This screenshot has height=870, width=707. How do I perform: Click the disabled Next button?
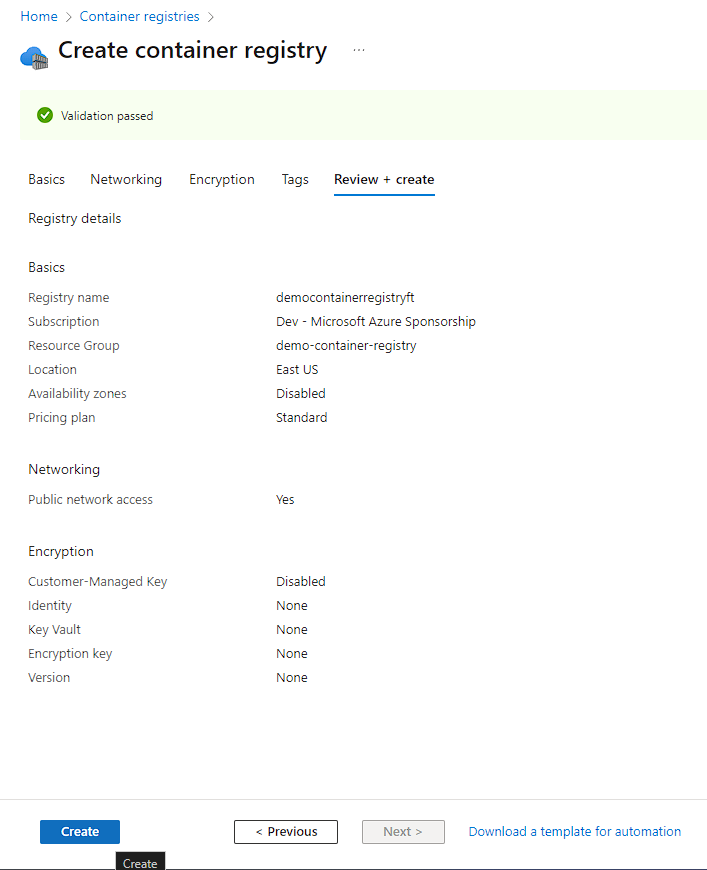click(x=403, y=832)
